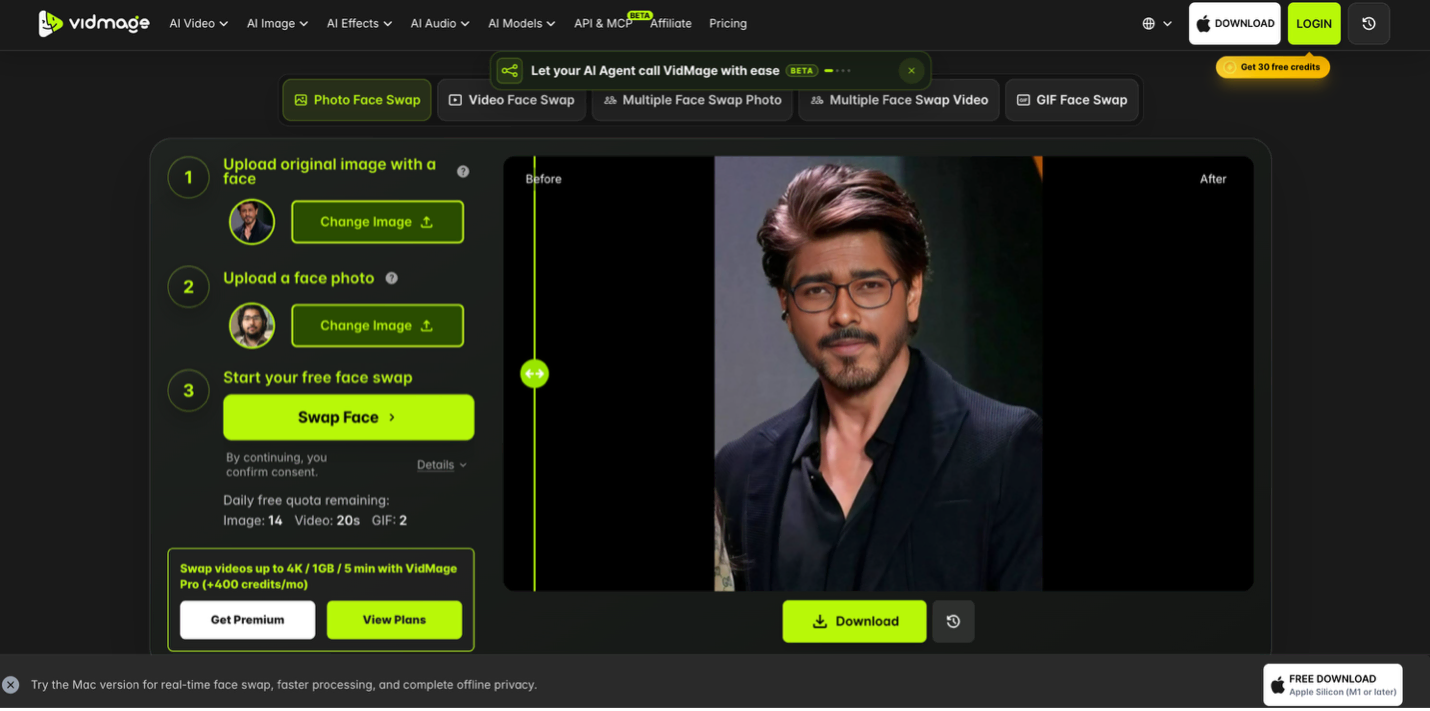This screenshot has width=1430, height=711.
Task: Download the swapped result image
Action: pos(854,621)
